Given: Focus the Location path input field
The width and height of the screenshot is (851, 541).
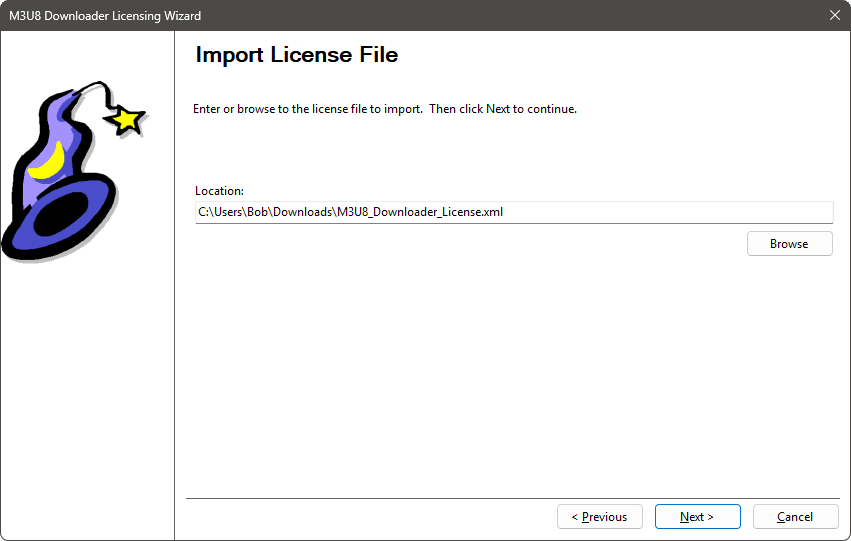Looking at the screenshot, I should pos(514,212).
